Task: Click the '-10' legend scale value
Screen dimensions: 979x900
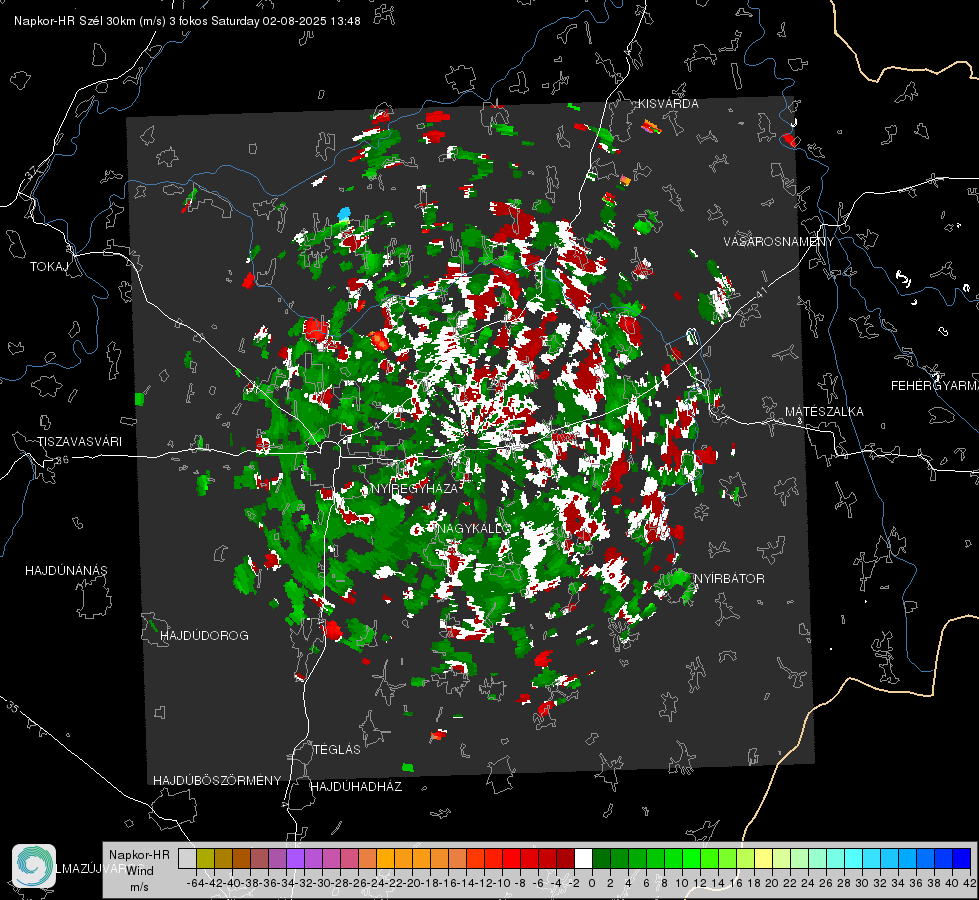Action: tap(501, 883)
